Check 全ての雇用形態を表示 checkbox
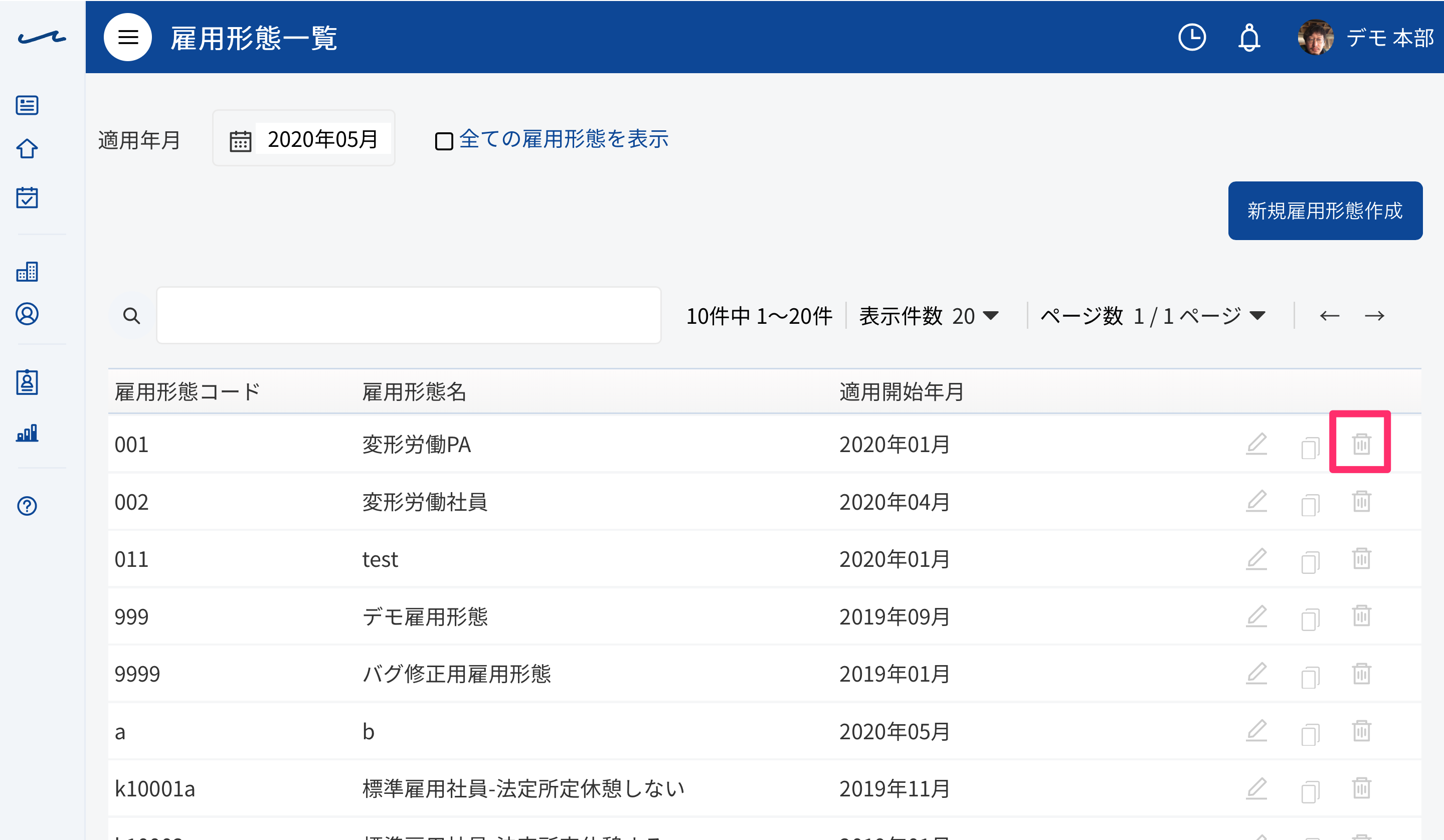 pos(444,140)
